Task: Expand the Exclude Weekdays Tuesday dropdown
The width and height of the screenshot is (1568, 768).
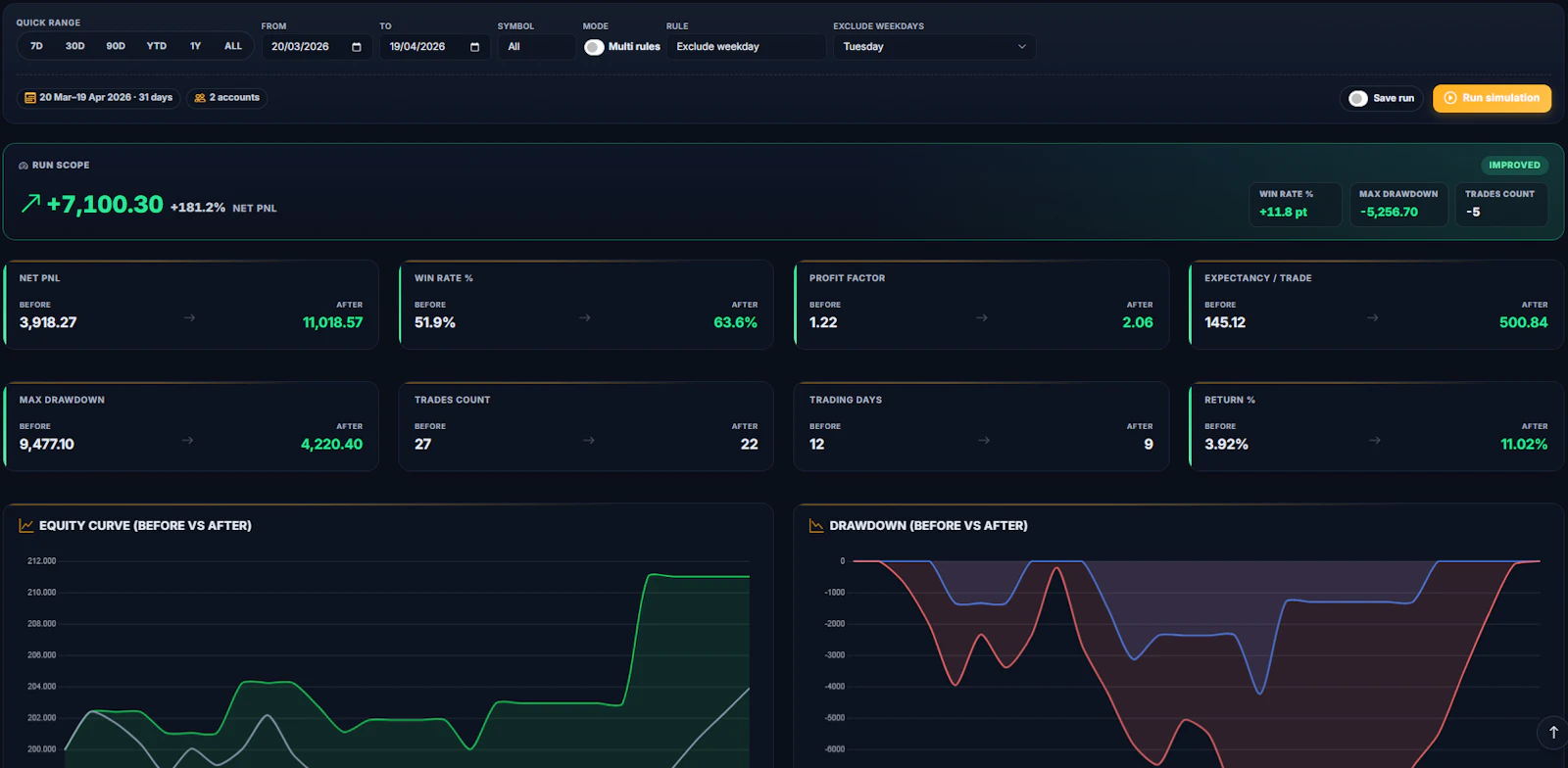Action: 934,47
